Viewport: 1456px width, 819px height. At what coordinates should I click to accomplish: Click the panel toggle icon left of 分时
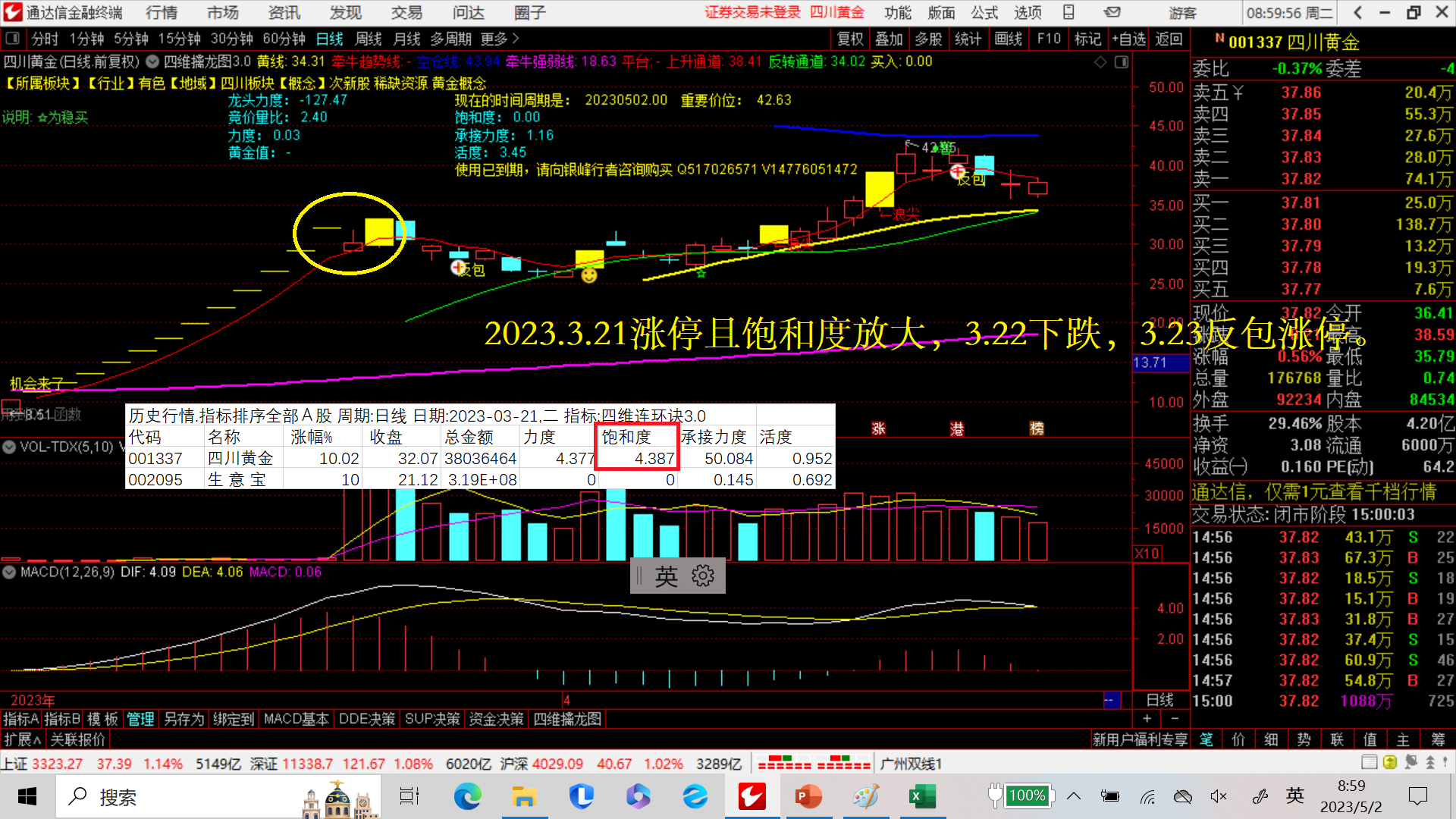click(12, 39)
